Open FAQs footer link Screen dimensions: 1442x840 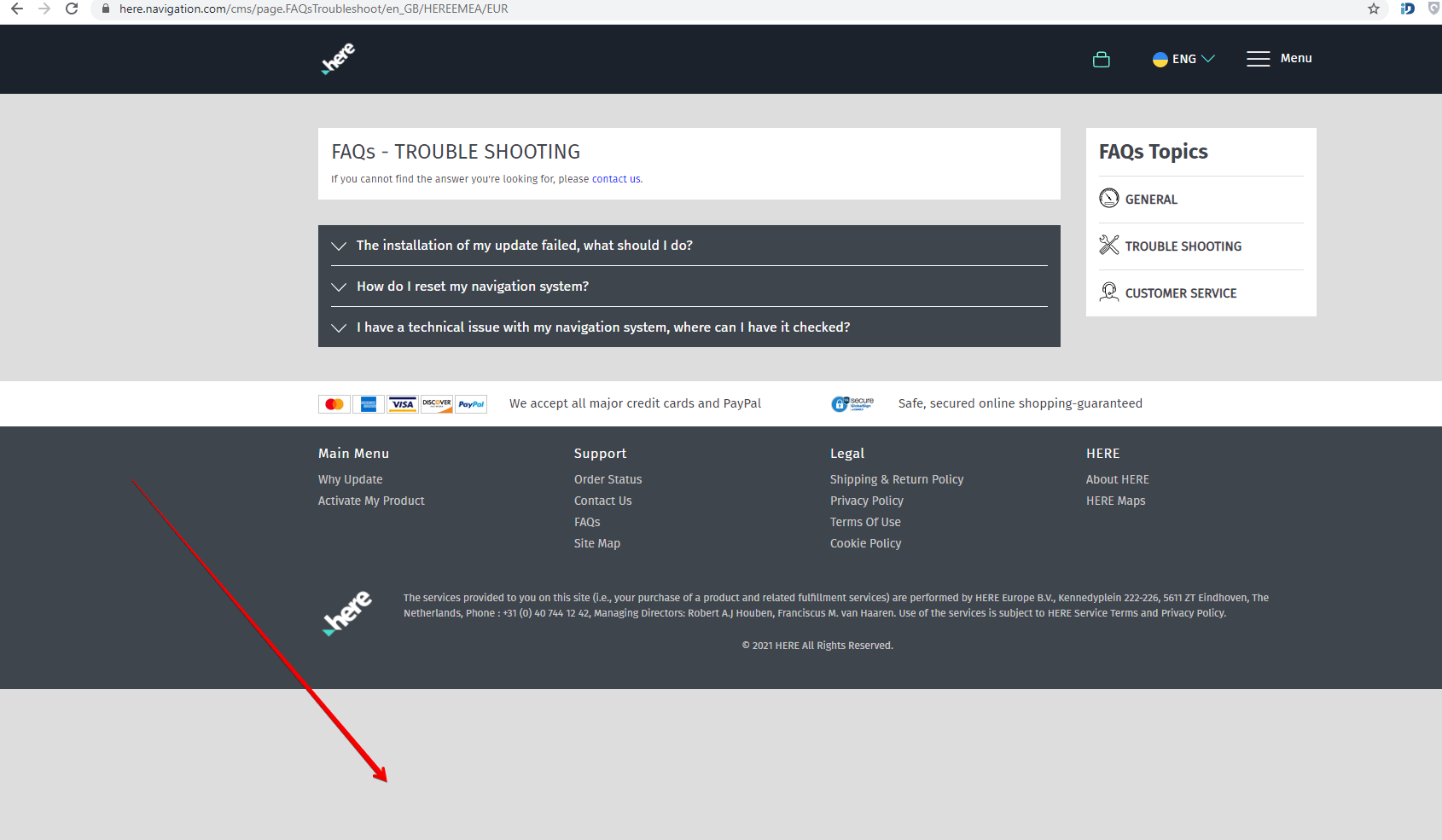coord(587,522)
